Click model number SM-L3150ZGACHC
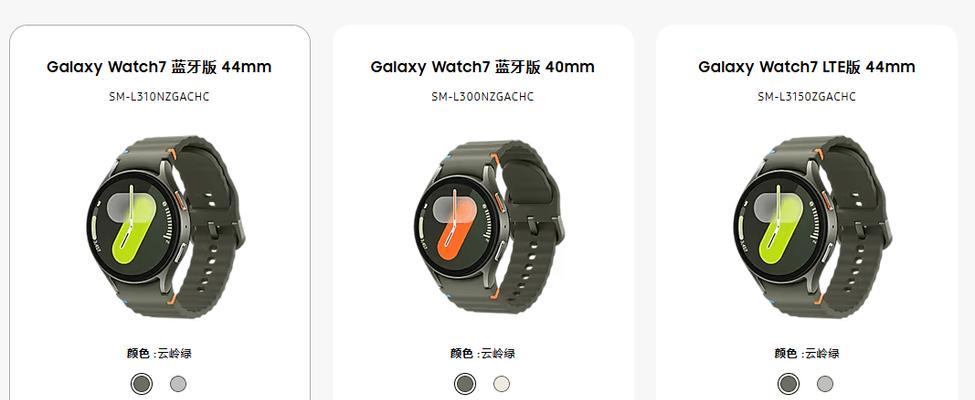The image size is (975, 400). tap(806, 96)
